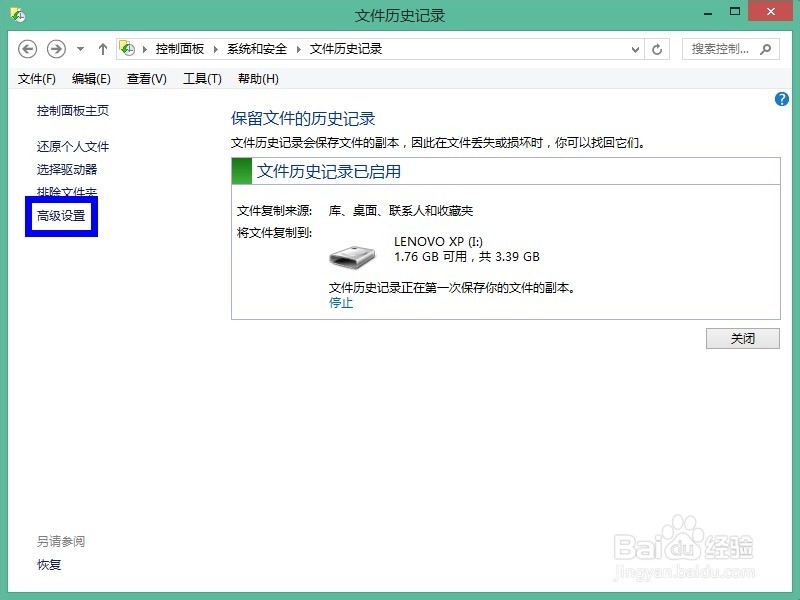The width and height of the screenshot is (800, 600).
Task: Open 高级设置 in the sidebar
Action: pyautogui.click(x=61, y=213)
